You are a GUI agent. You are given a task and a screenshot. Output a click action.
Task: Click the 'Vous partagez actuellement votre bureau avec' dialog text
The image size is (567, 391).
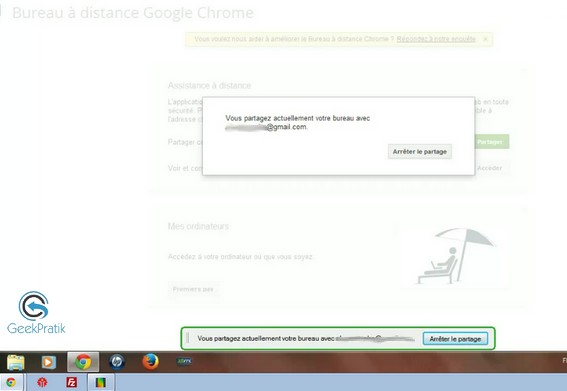(298, 118)
